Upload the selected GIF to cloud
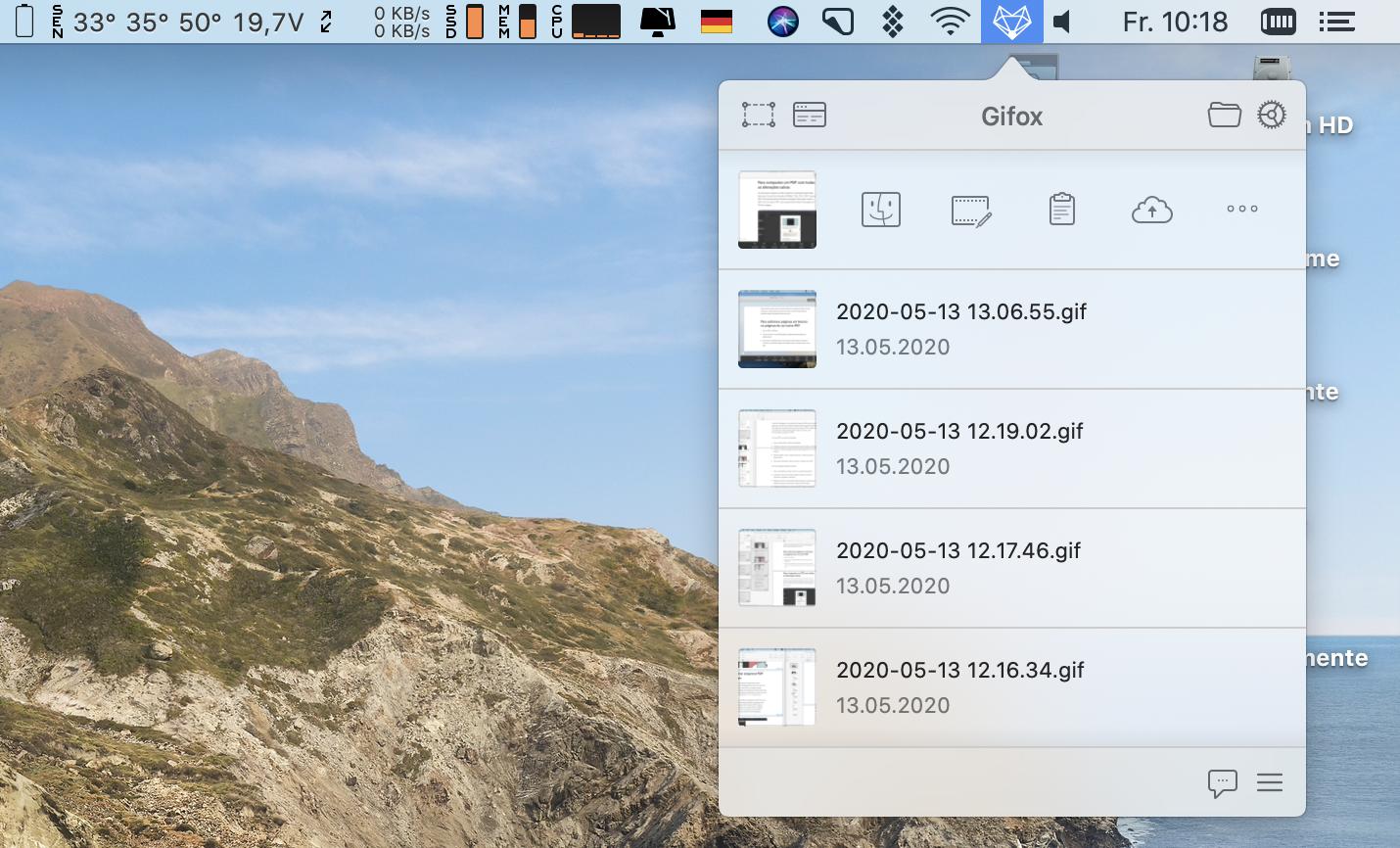 click(1152, 210)
